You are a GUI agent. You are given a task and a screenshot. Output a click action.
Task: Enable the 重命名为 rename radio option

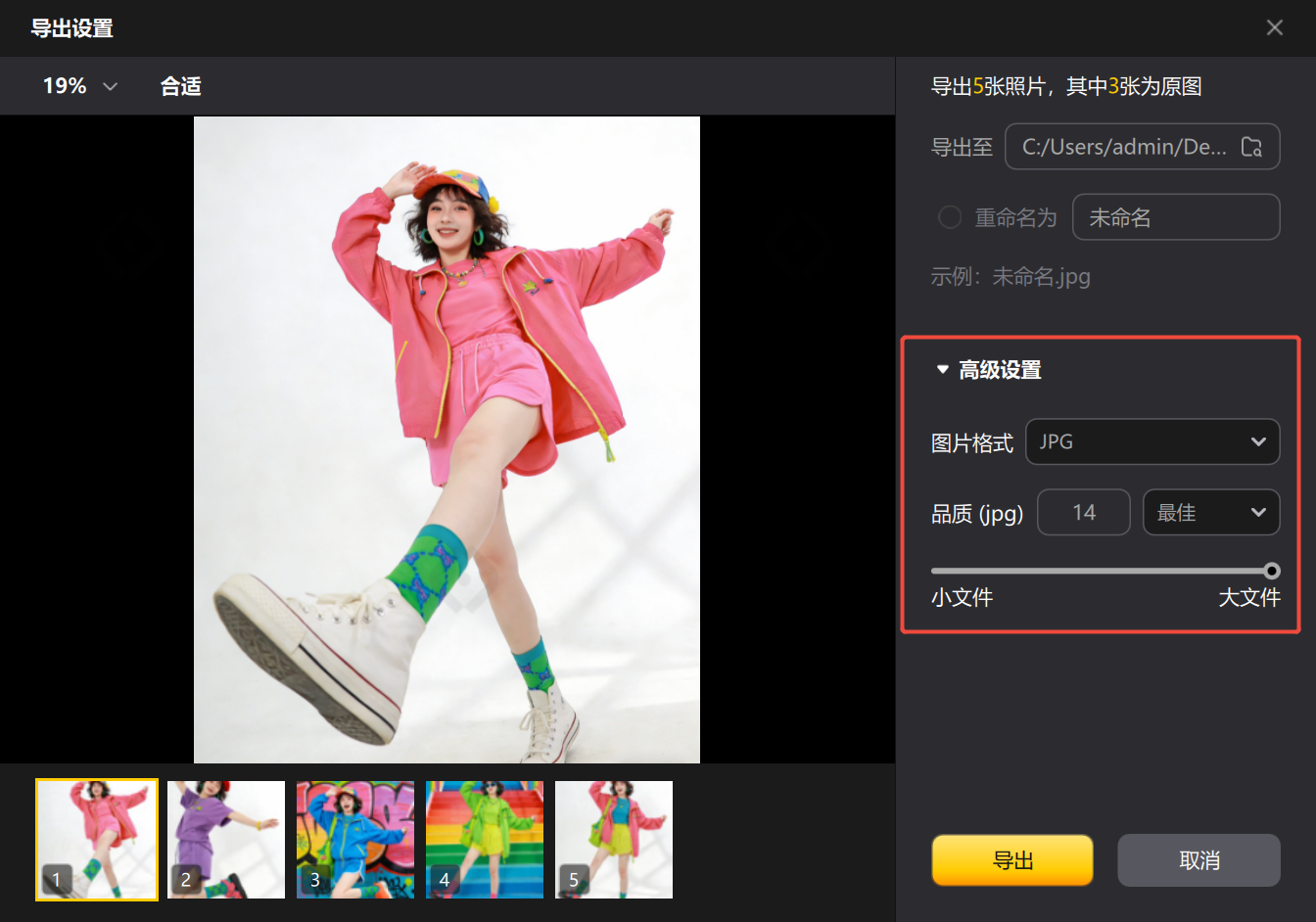[949, 217]
